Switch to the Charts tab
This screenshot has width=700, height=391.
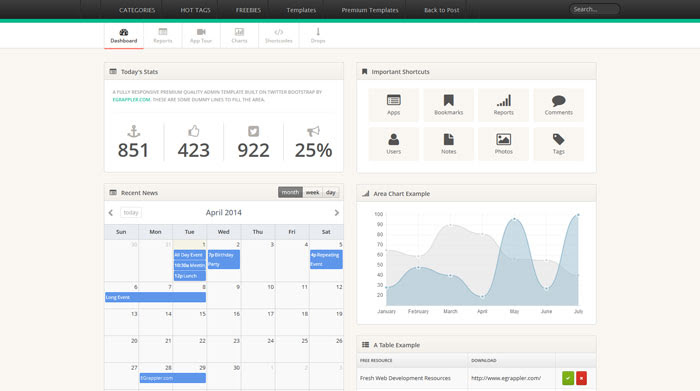click(x=239, y=35)
